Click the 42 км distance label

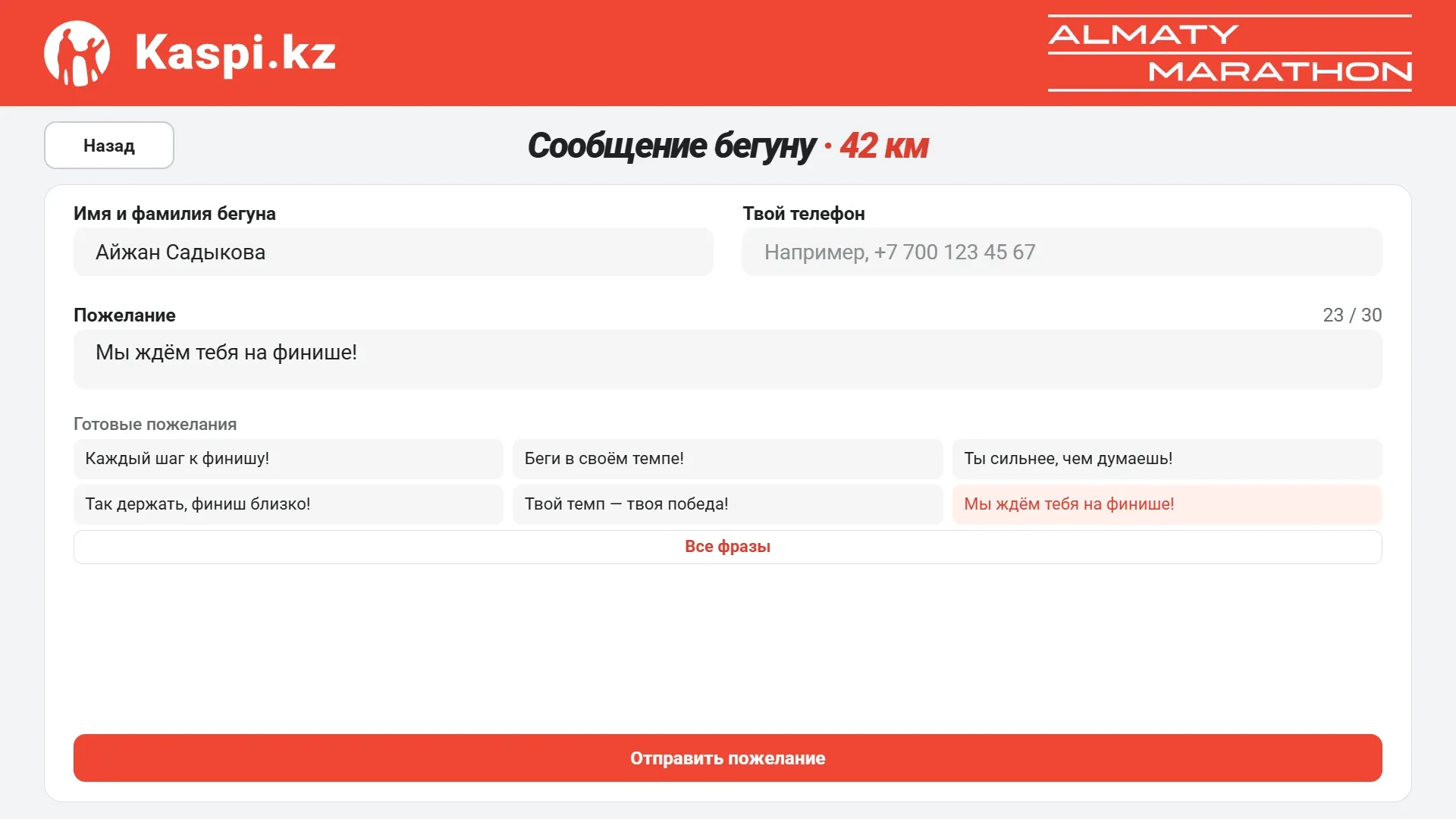884,146
